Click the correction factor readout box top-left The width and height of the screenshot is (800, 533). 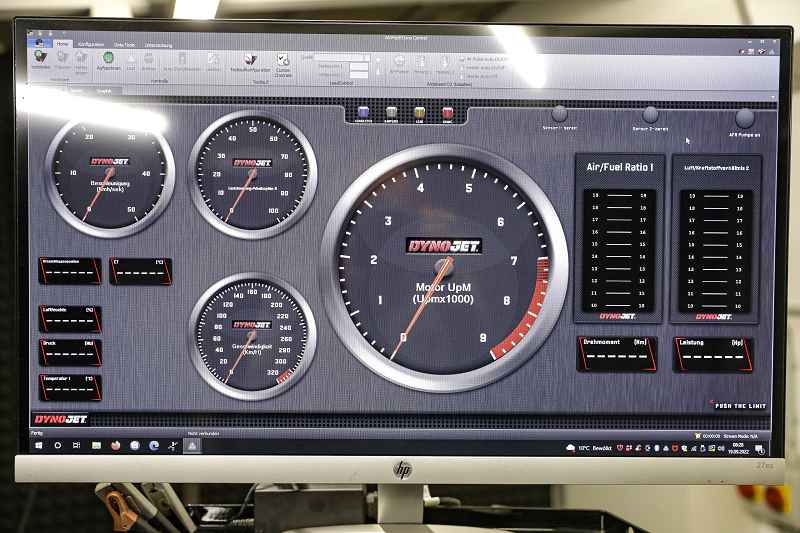70,271
